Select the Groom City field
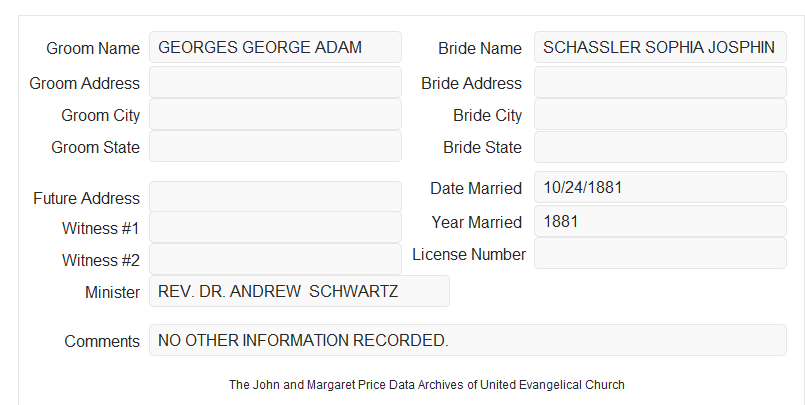This screenshot has width=805, height=405. [275, 114]
